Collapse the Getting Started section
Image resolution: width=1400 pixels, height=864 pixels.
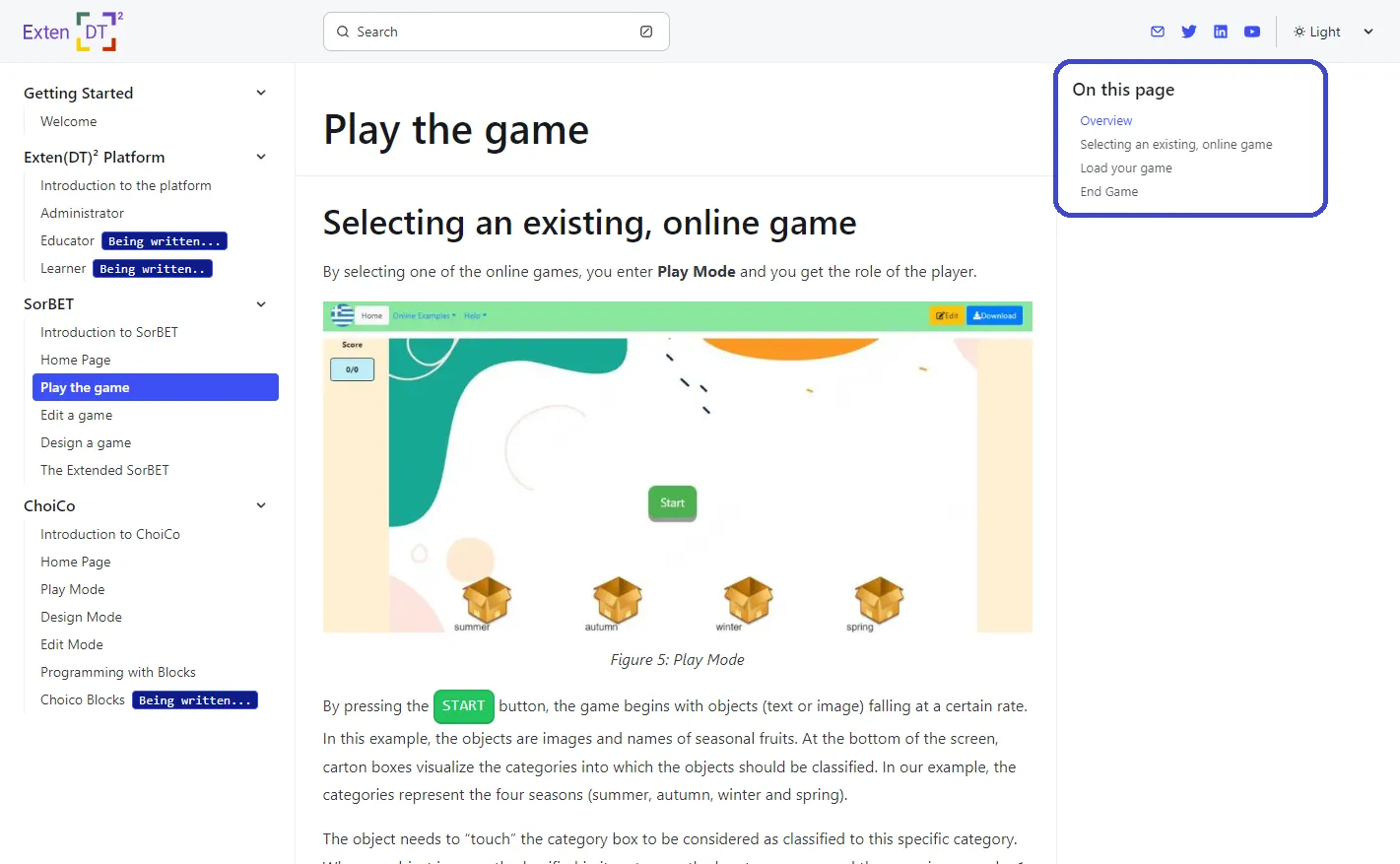coord(261,93)
